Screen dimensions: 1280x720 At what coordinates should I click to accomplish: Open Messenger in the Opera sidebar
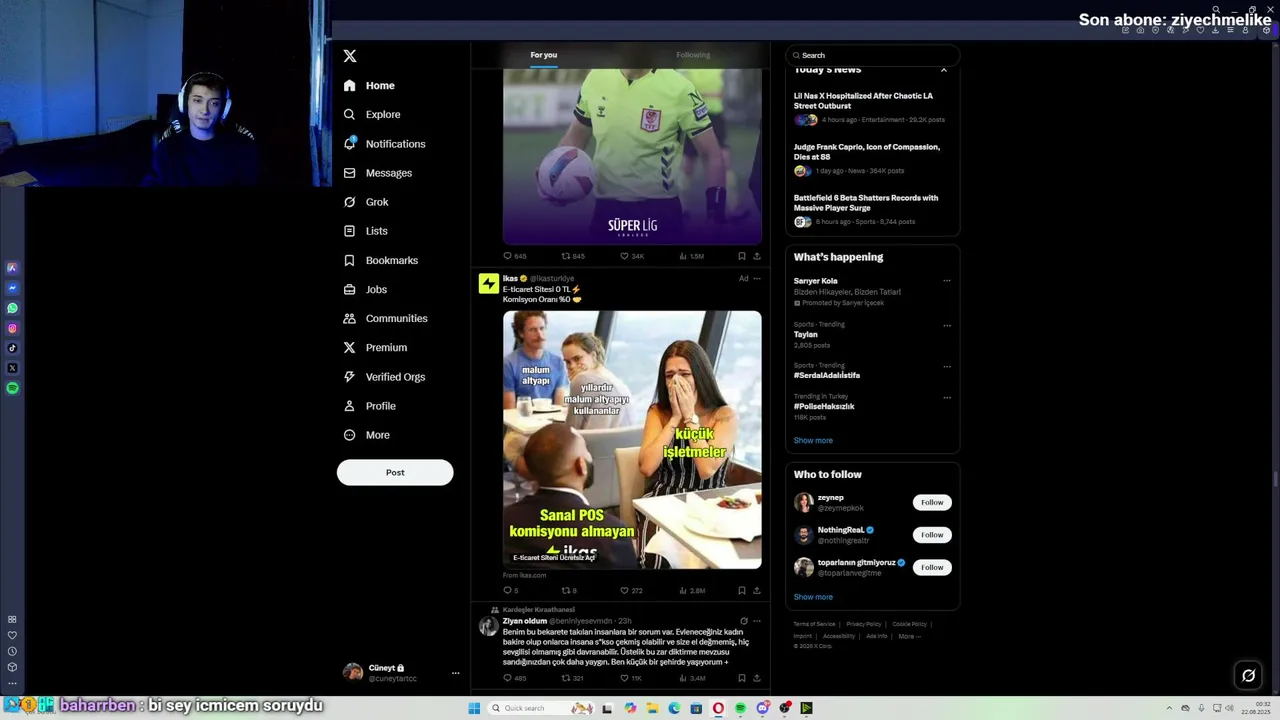pyautogui.click(x=12, y=288)
